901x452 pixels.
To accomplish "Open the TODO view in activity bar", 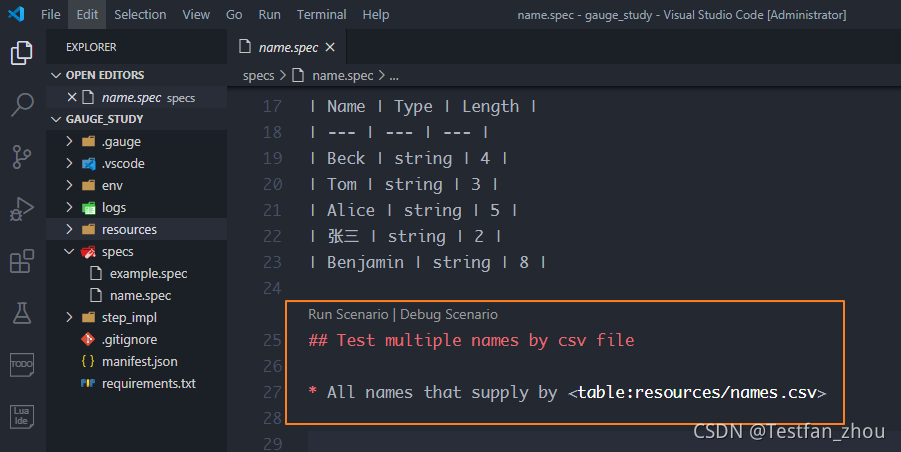I will pyautogui.click(x=22, y=365).
